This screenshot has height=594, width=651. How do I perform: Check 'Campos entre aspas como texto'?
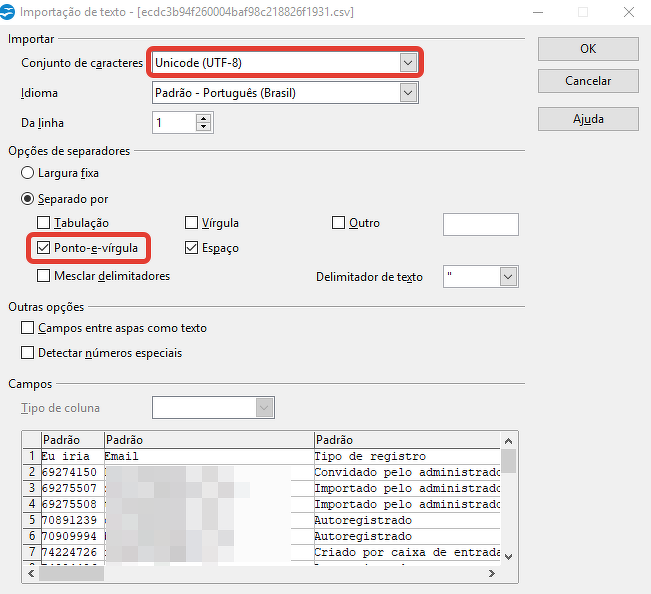click(28, 328)
